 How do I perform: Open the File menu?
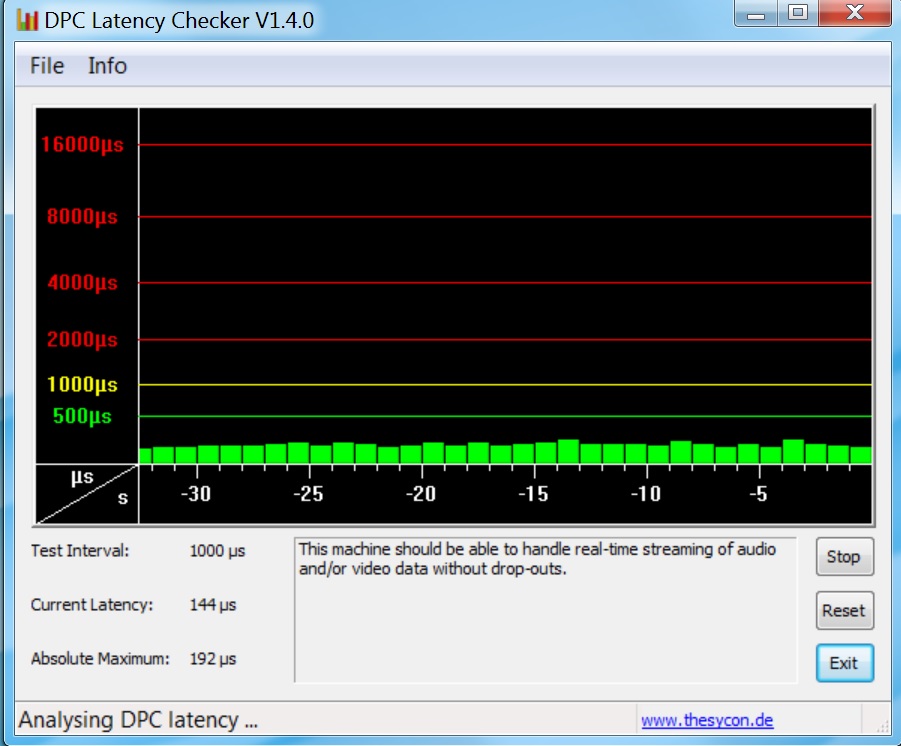pos(47,66)
